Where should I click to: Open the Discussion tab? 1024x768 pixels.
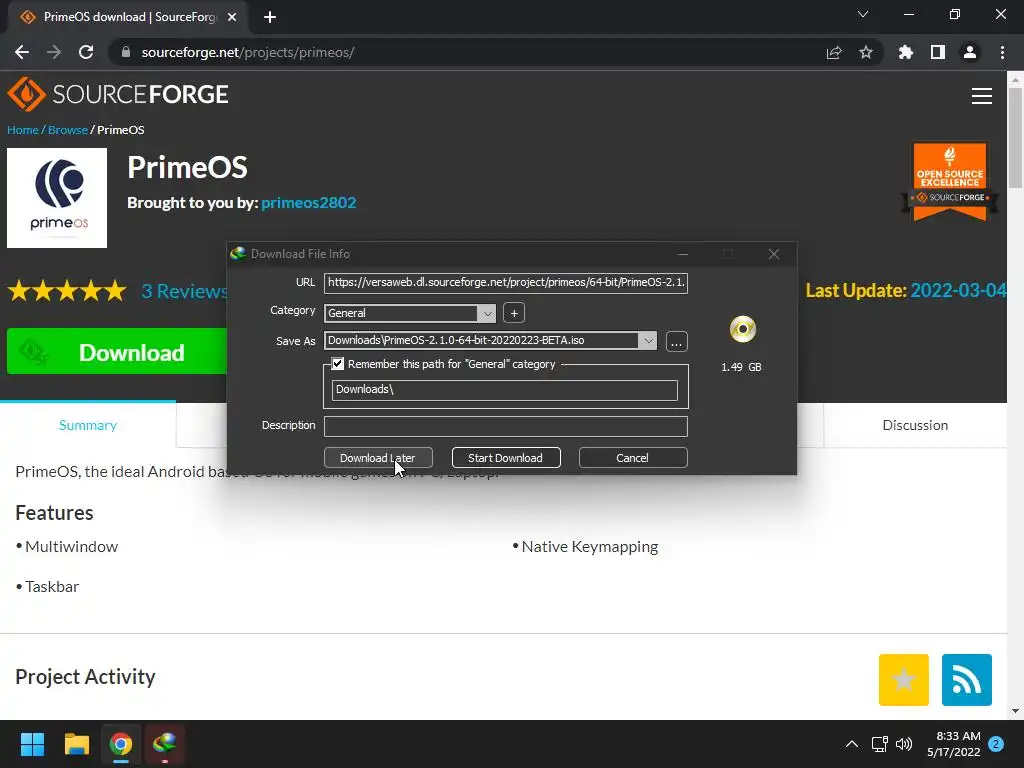point(915,425)
